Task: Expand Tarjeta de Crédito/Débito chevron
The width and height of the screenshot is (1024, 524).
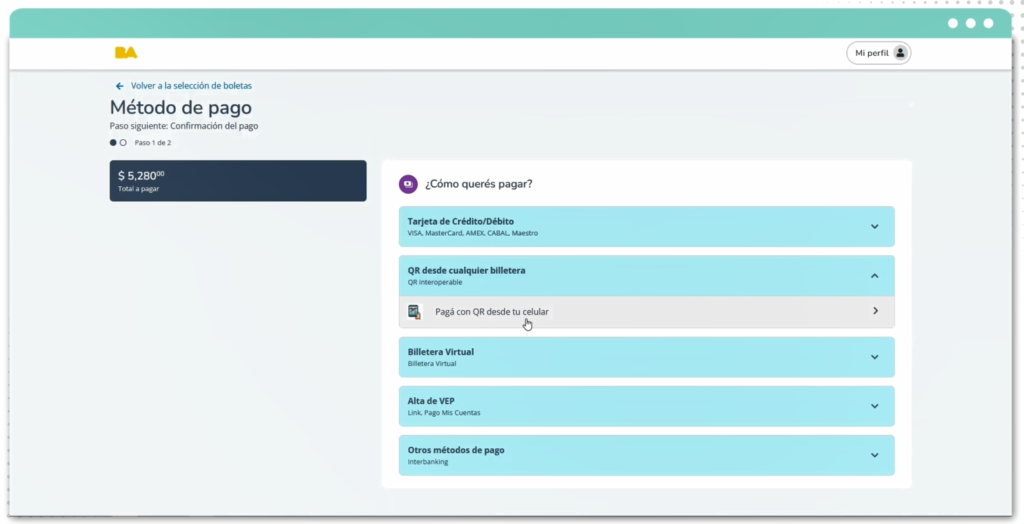Action: pyautogui.click(x=874, y=226)
